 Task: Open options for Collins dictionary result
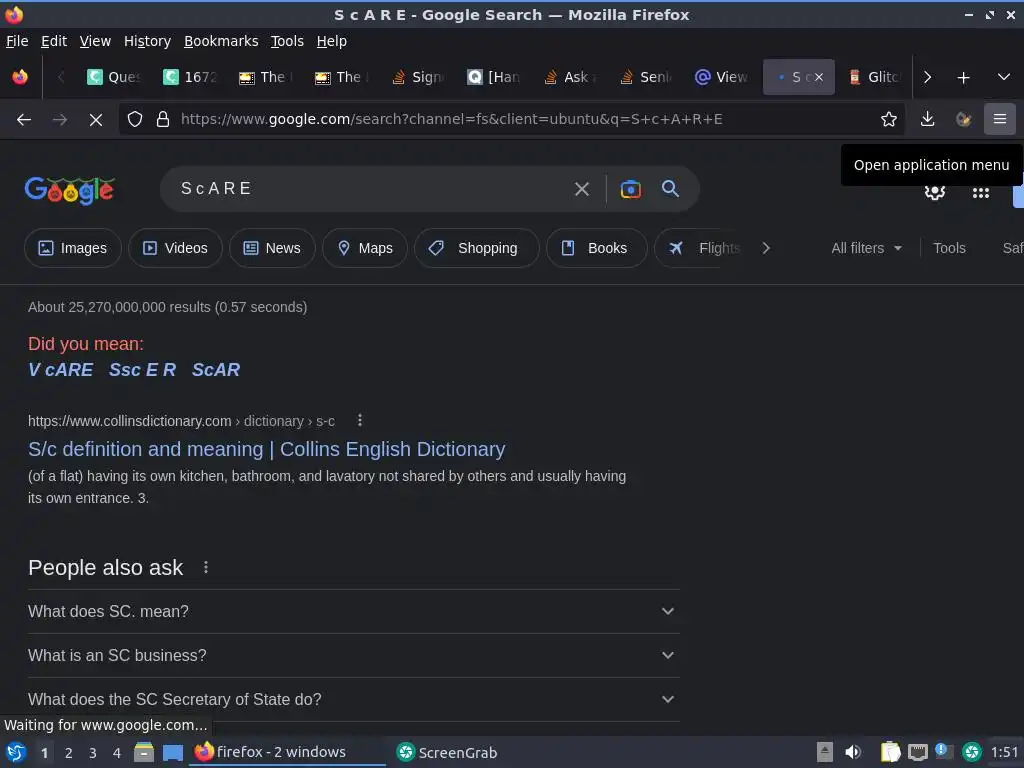click(360, 421)
